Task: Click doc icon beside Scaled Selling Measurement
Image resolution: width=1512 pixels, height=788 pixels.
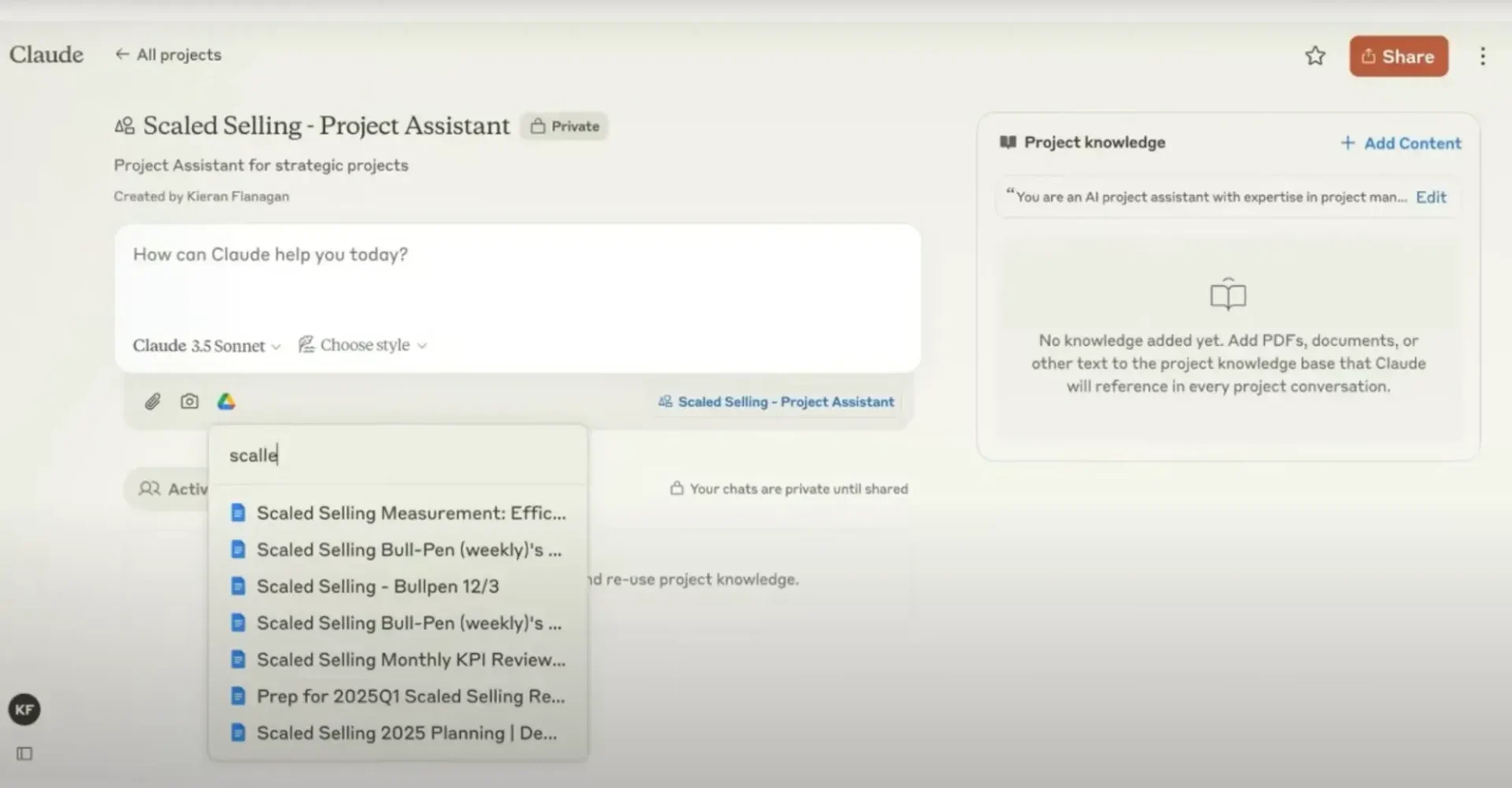Action: [x=238, y=513]
